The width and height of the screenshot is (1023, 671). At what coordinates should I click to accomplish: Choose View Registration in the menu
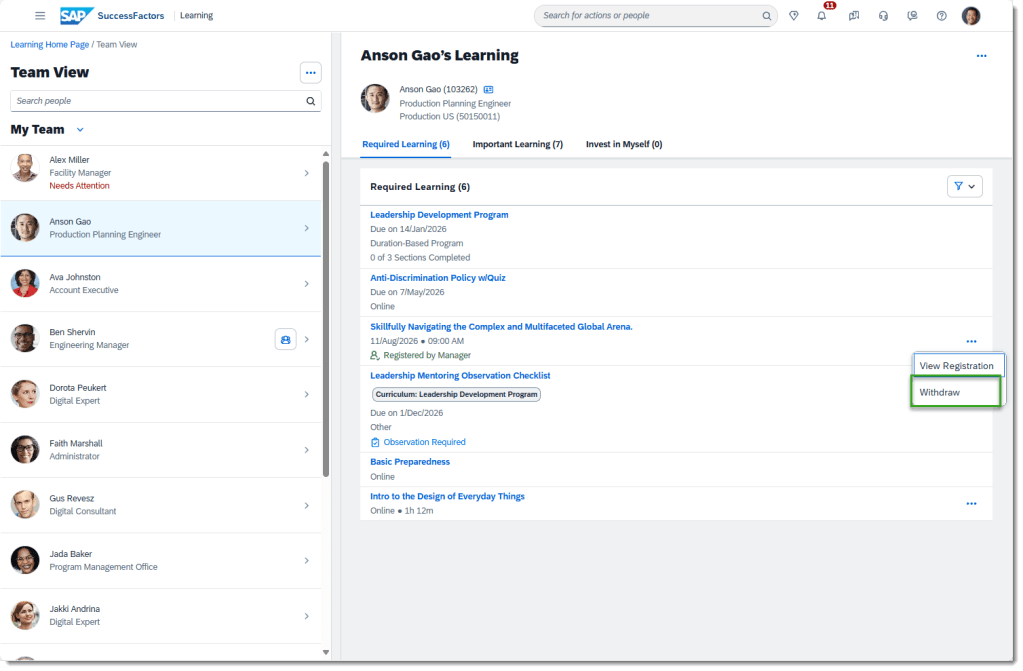point(956,366)
